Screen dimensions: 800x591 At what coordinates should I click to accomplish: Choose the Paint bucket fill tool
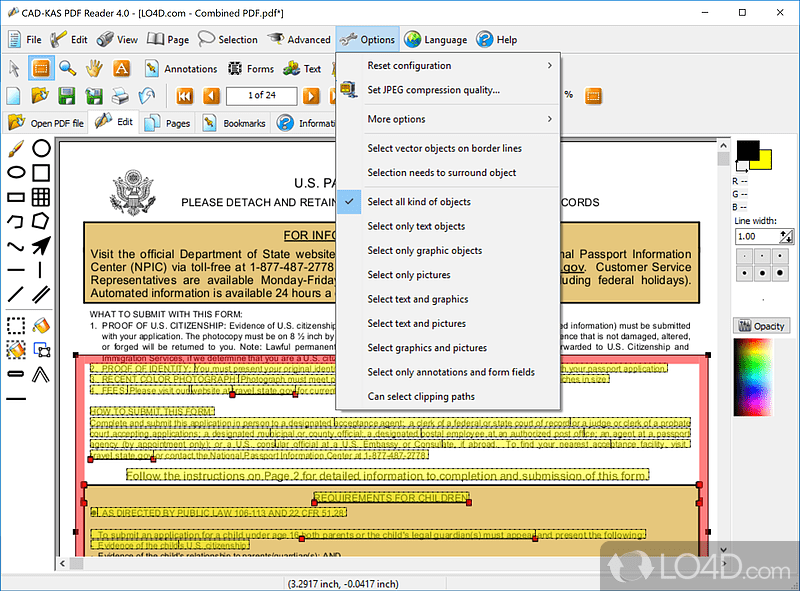point(40,326)
